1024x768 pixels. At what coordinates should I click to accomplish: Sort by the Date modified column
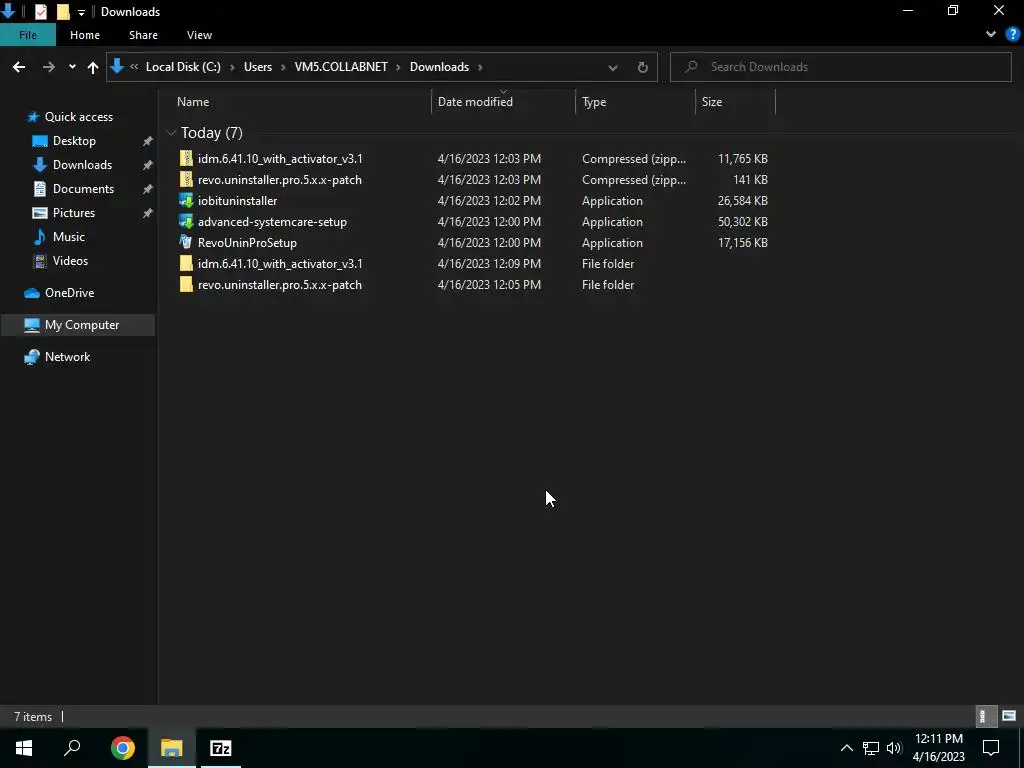click(x=503, y=102)
